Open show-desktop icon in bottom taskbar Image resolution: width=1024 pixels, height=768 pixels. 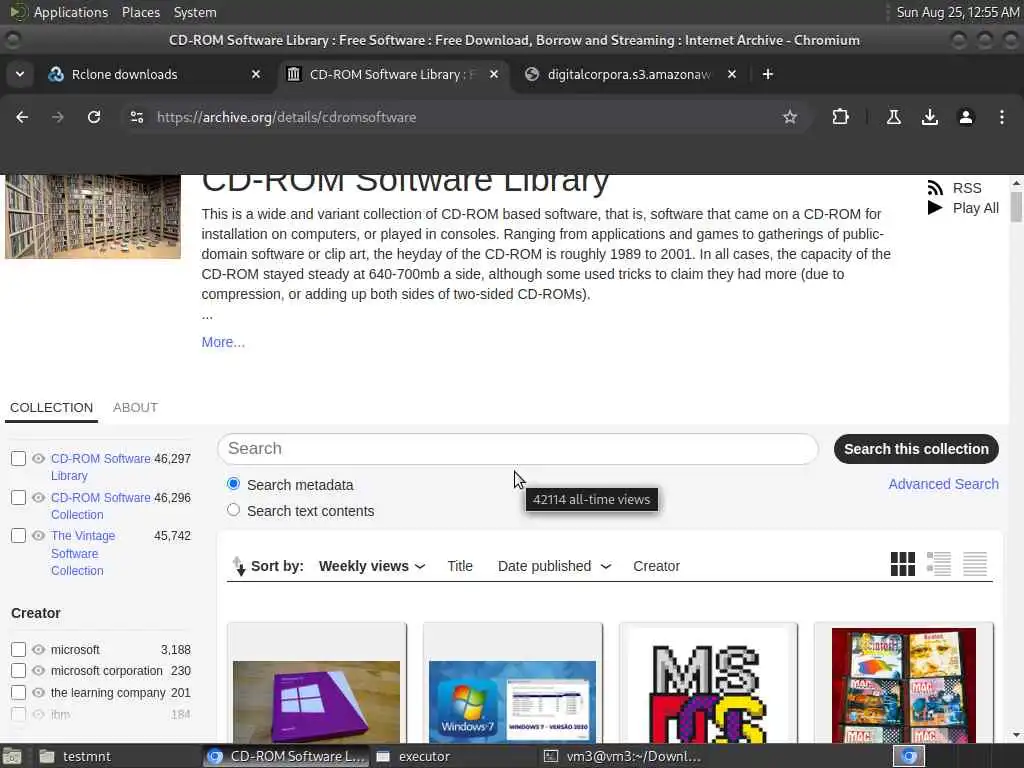(x=12, y=756)
